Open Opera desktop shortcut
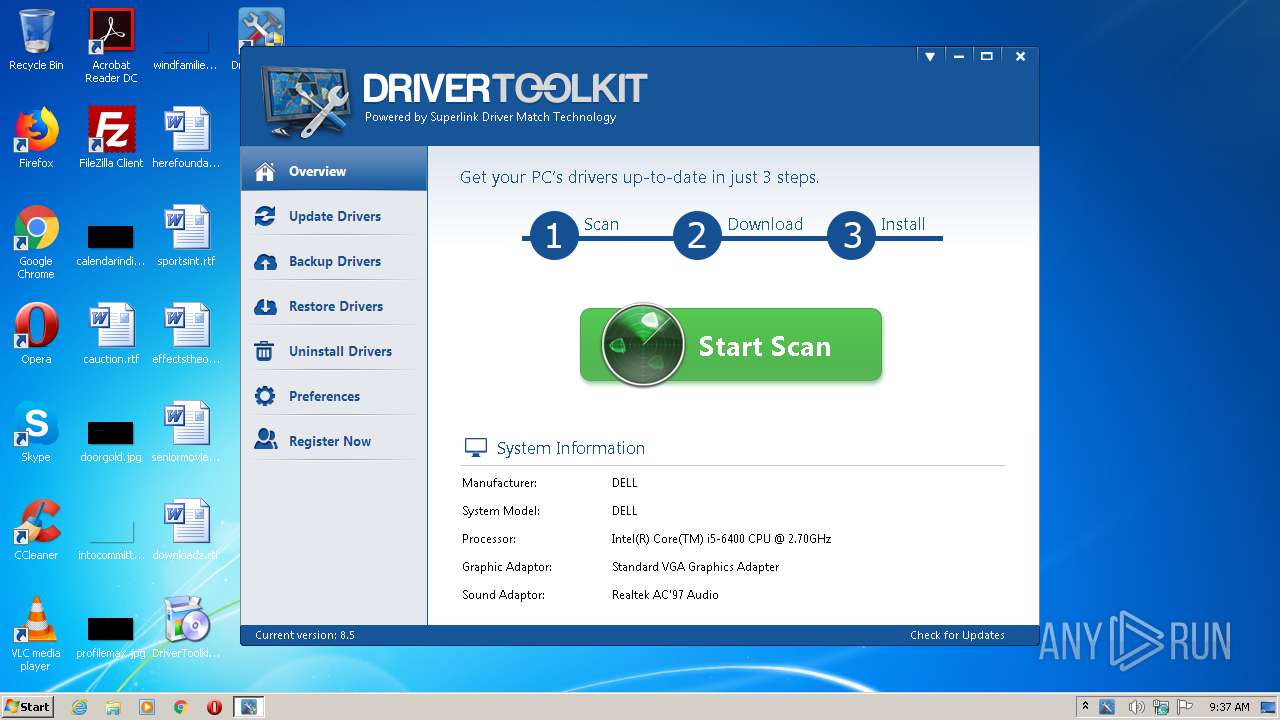The image size is (1280, 720). tap(36, 334)
